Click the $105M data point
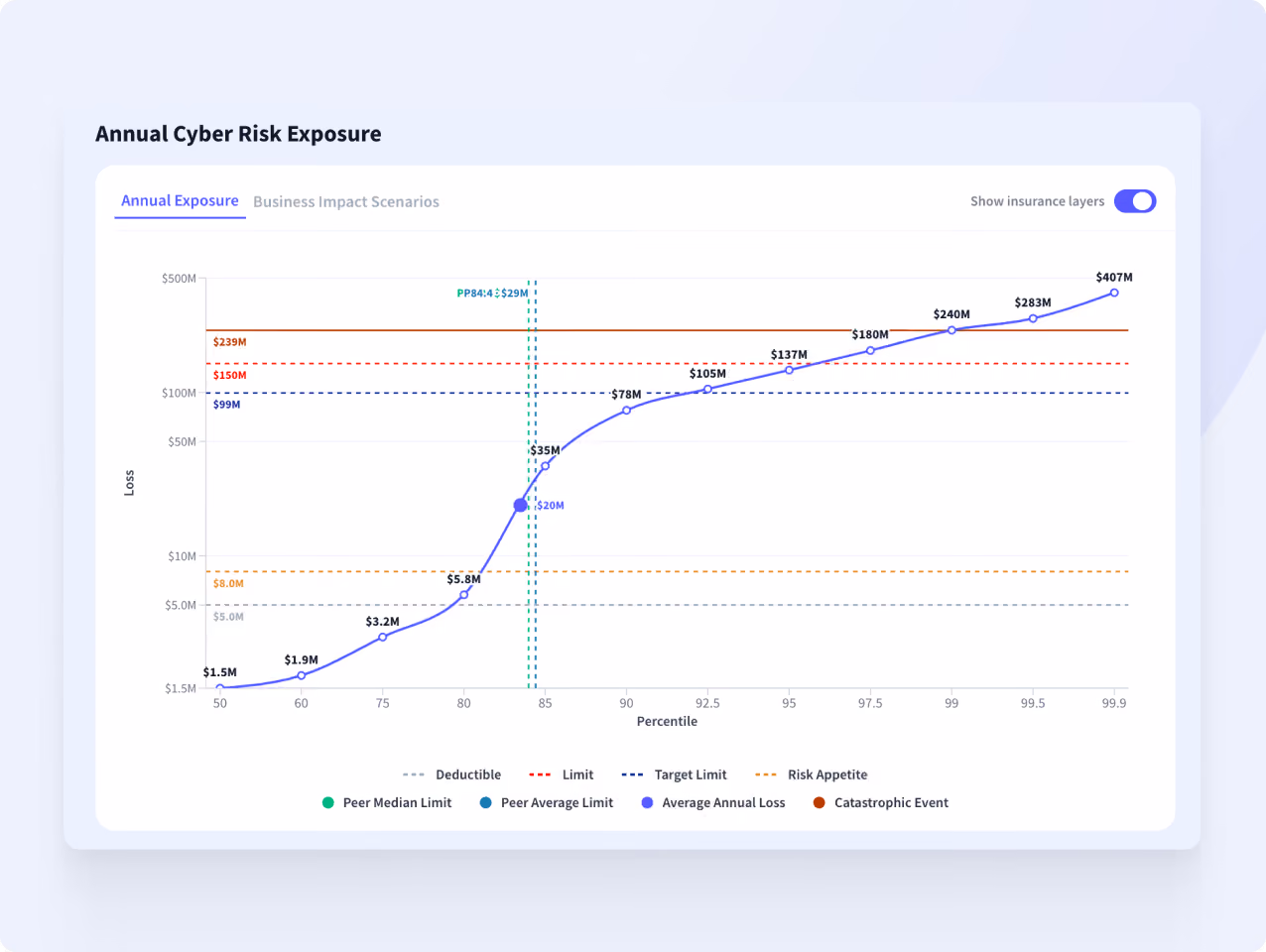The width and height of the screenshot is (1266, 952). point(707,390)
